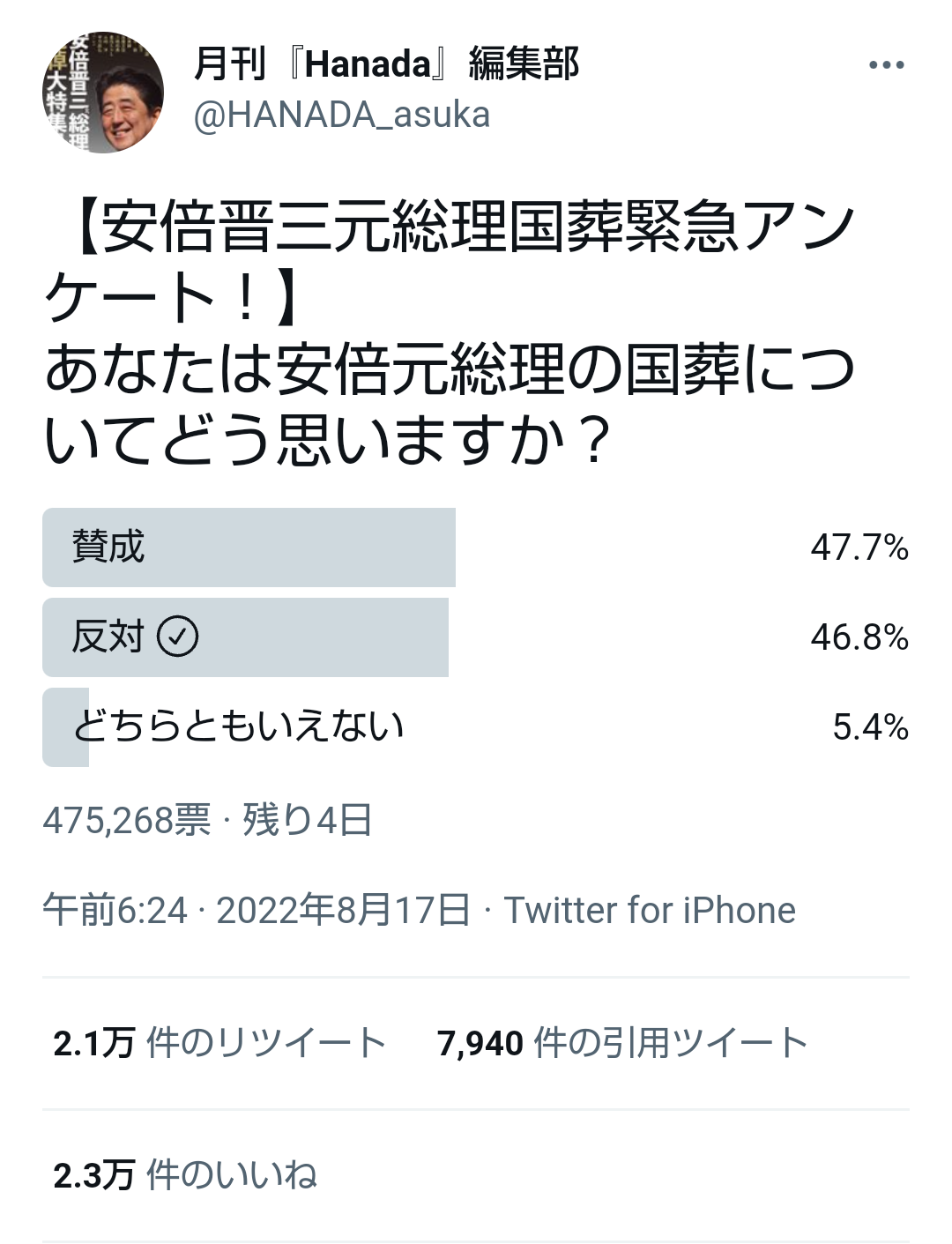Select the 賛成 poll option
The width and height of the screenshot is (952, 1244).
tap(476, 548)
